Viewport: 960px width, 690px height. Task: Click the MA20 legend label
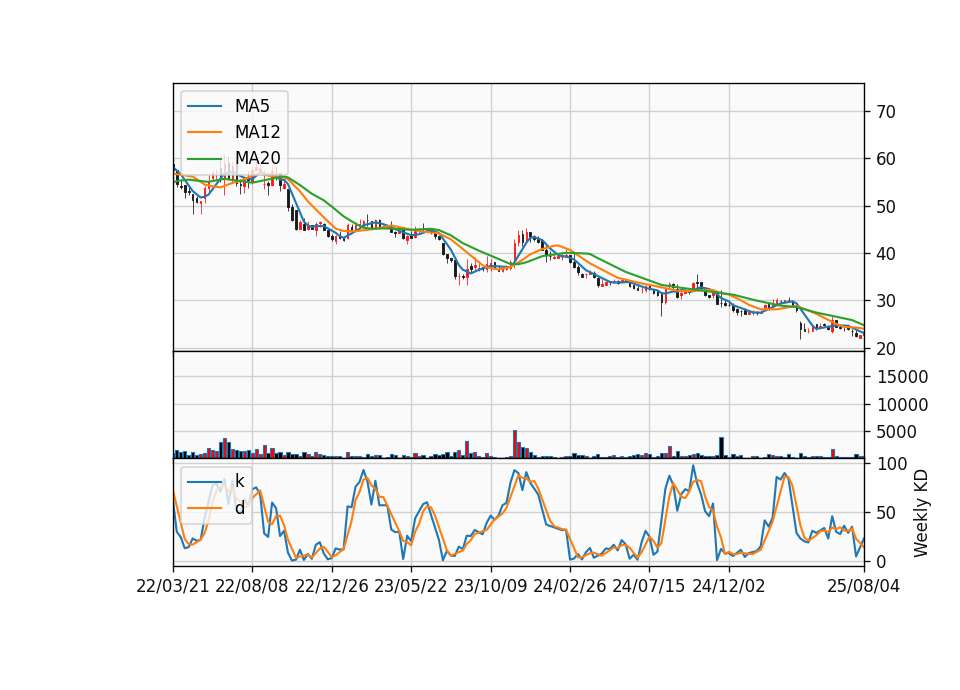[x=257, y=158]
